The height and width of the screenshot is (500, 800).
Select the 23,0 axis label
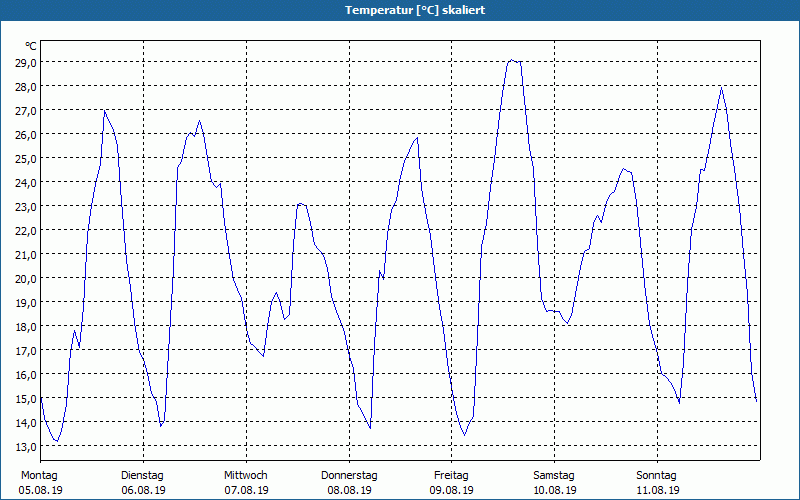click(x=26, y=206)
